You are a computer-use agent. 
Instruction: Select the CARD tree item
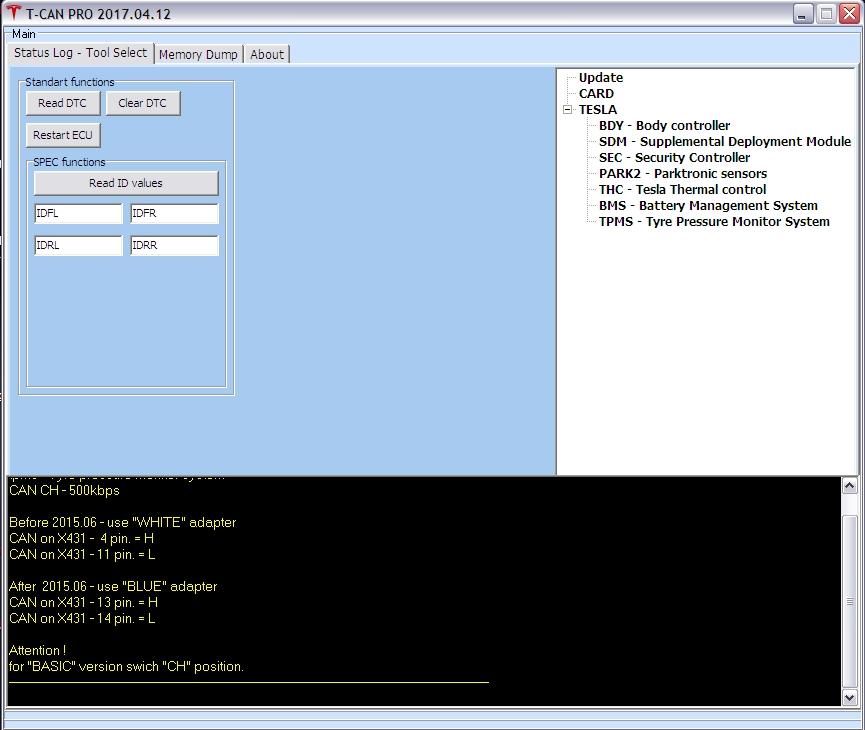coord(596,94)
